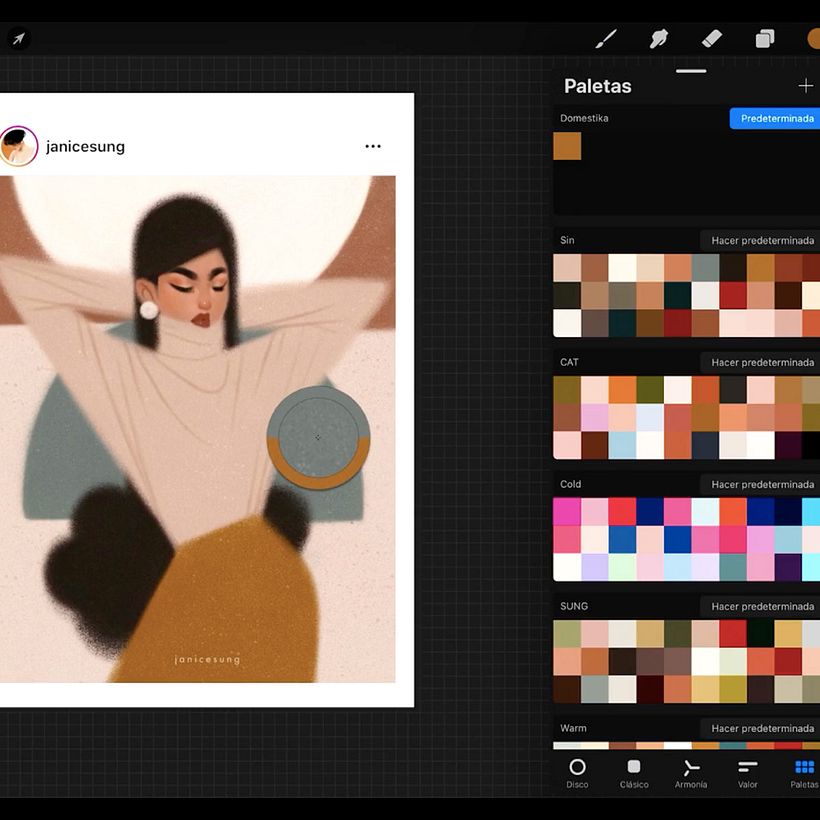The height and width of the screenshot is (820, 820).
Task: Select the Paletas tab
Action: point(804,773)
